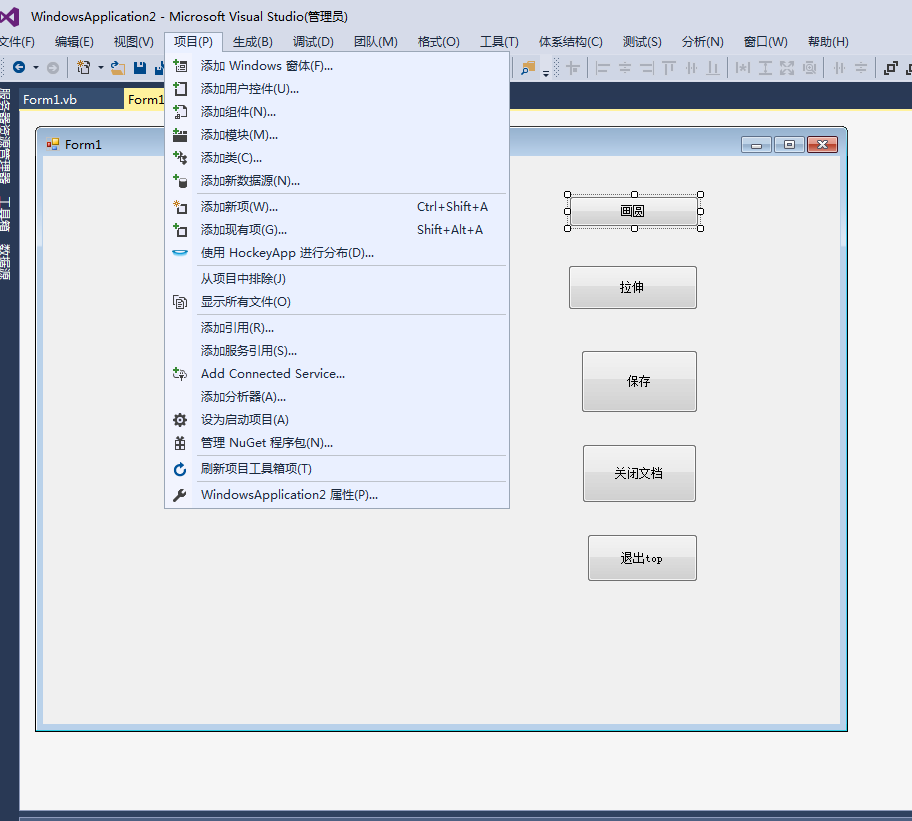Viewport: 912px width, 821px height.
Task: Select 添加类(C)... menu entry
Action: (x=337, y=158)
